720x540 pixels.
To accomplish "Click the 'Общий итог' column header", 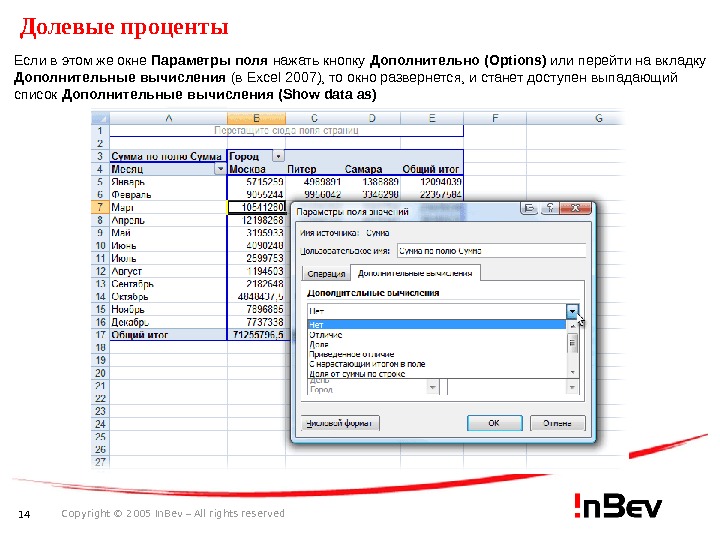I will [432, 169].
